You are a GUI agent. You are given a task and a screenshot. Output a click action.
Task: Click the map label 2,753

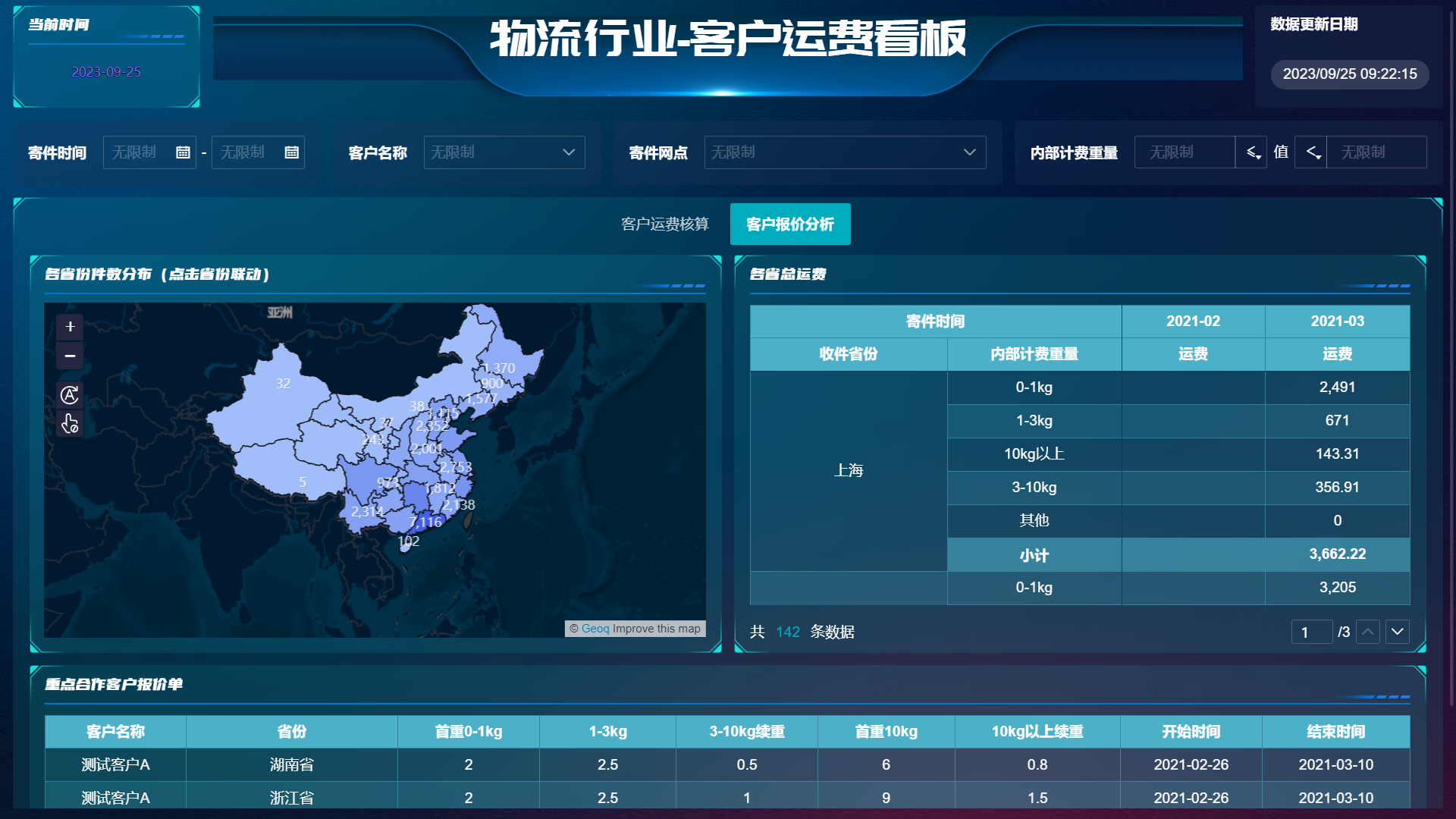456,468
